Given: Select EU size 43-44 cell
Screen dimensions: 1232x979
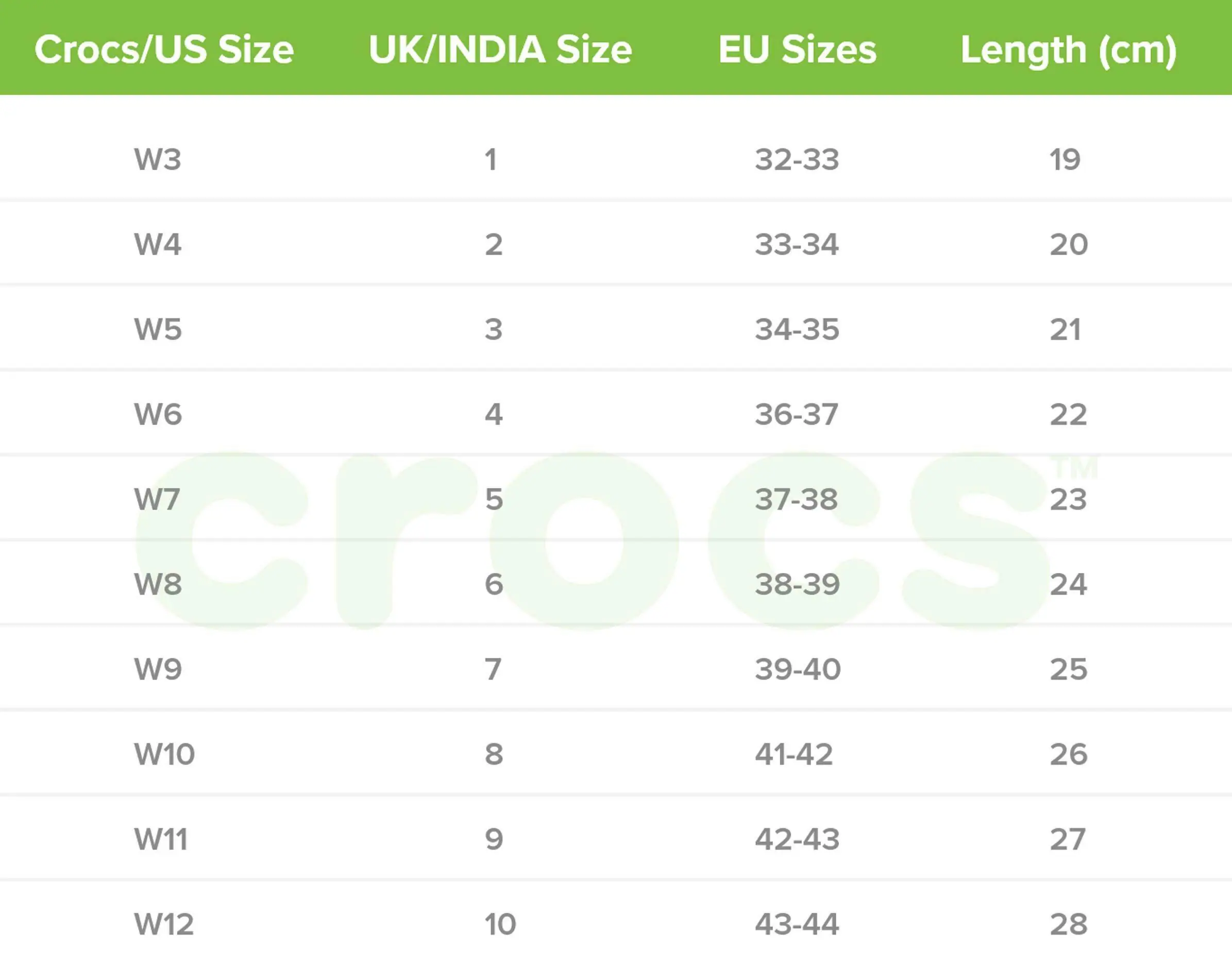Looking at the screenshot, I should 797,924.
